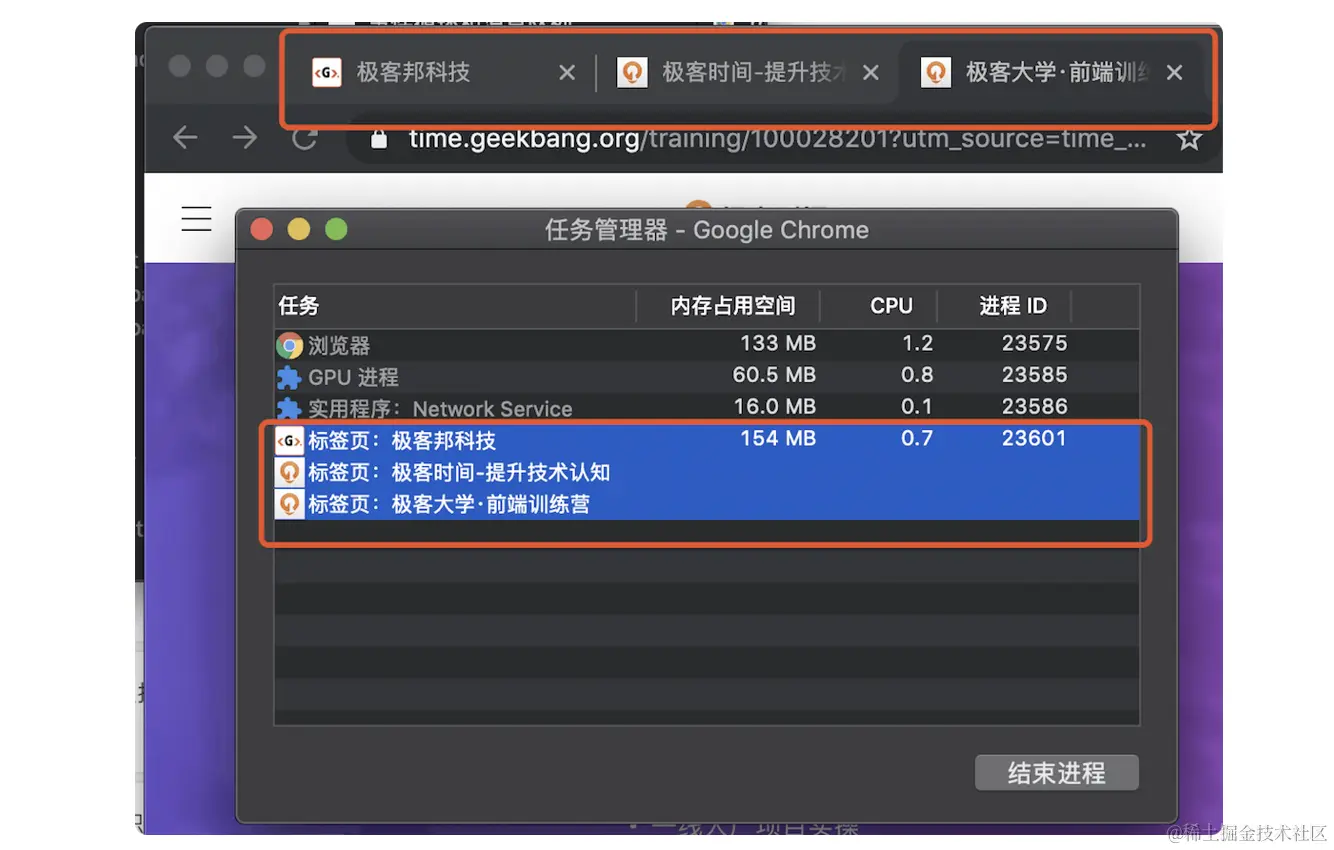Click the padlock icon in the address bar
This screenshot has height=850, width=1334.
coord(379,139)
